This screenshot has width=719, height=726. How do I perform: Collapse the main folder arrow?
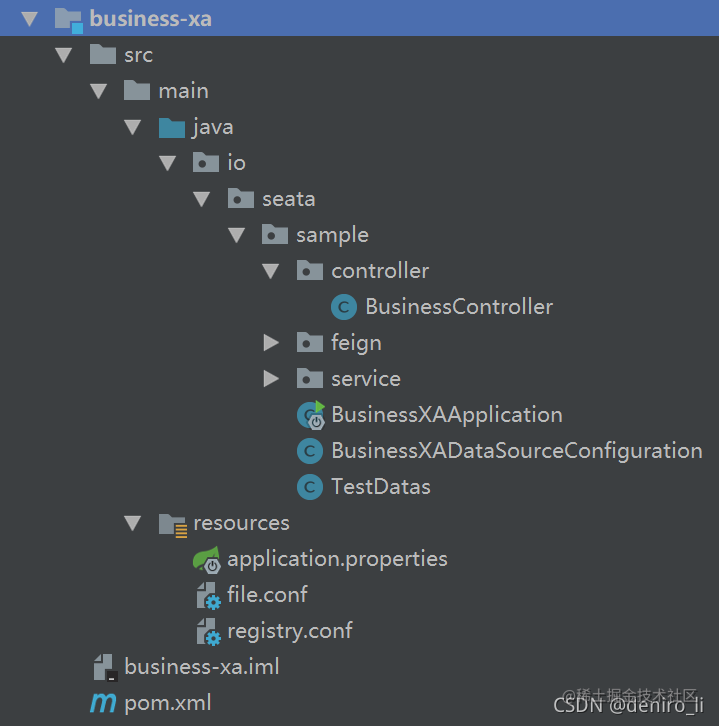99,91
